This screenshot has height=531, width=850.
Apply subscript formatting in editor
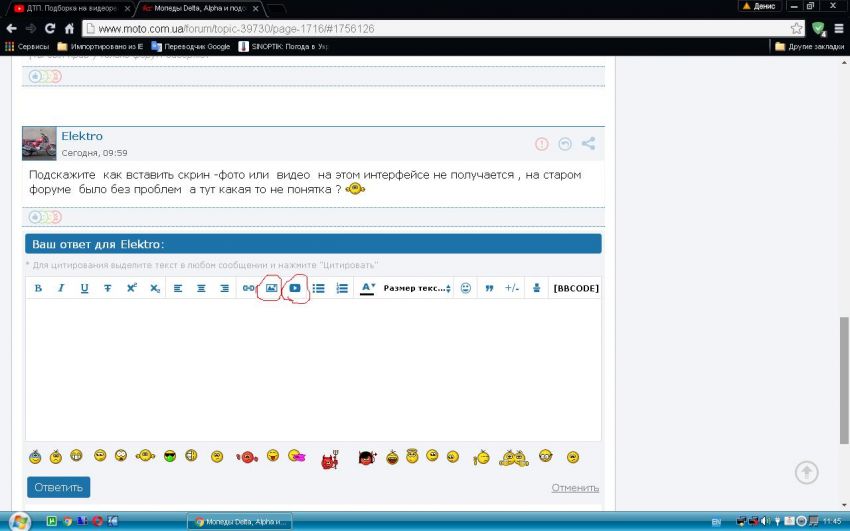(155, 288)
